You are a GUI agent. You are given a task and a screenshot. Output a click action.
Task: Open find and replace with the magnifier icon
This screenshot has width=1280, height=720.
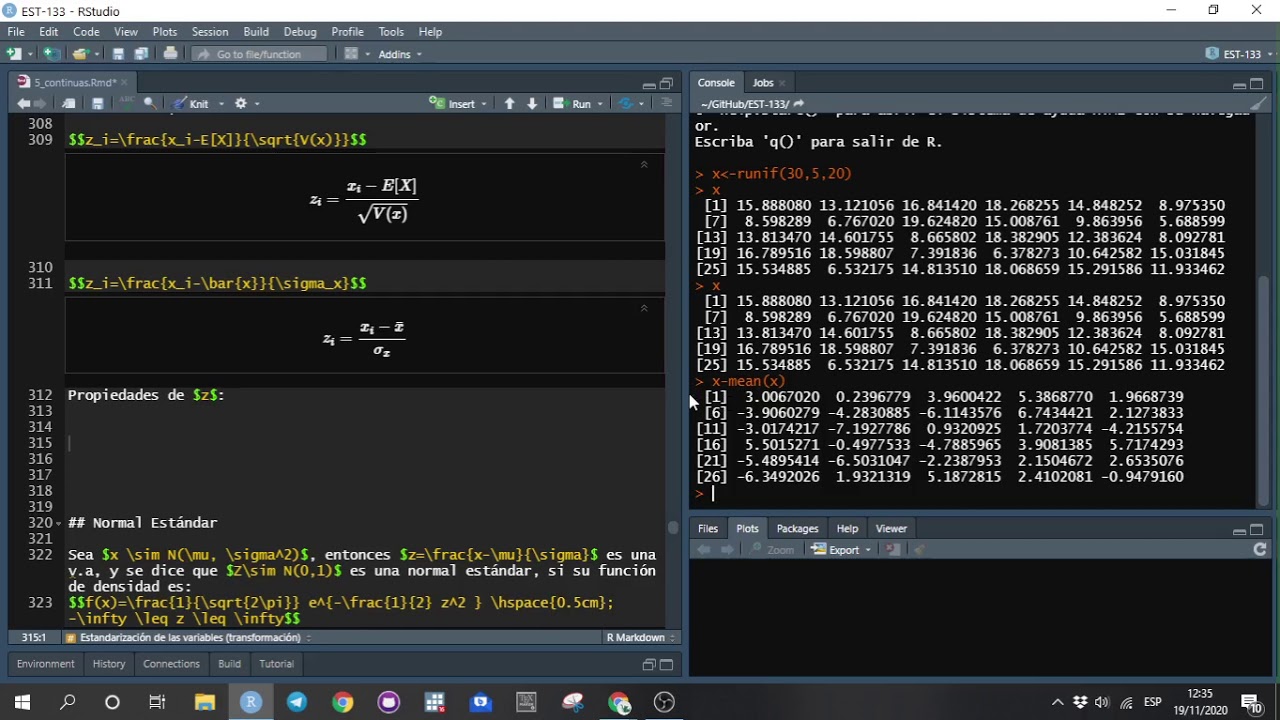click(x=150, y=104)
